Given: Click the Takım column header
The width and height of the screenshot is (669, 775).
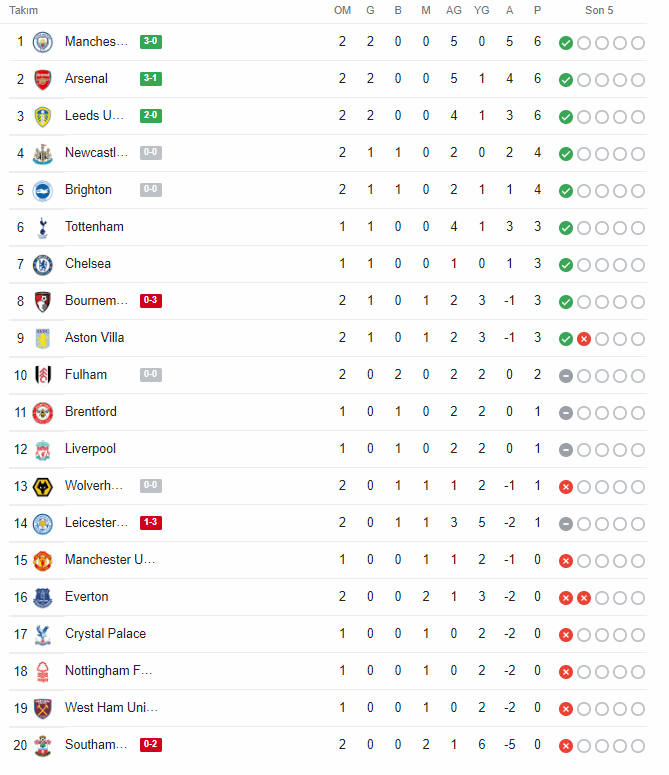Looking at the screenshot, I should 23,10.
